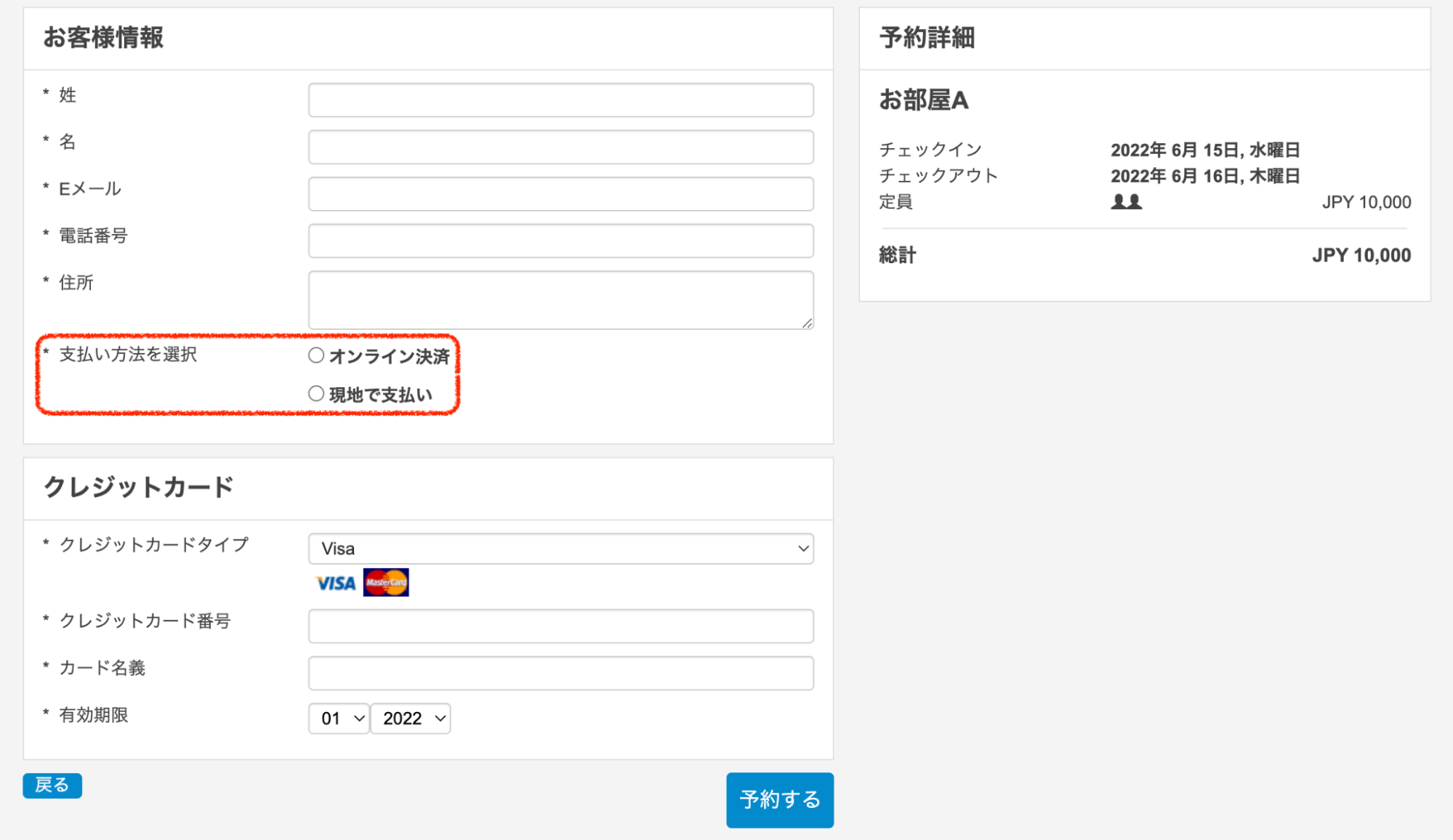Click the お部屋A room heading
Viewport: 1453px width, 840px height.
(923, 100)
